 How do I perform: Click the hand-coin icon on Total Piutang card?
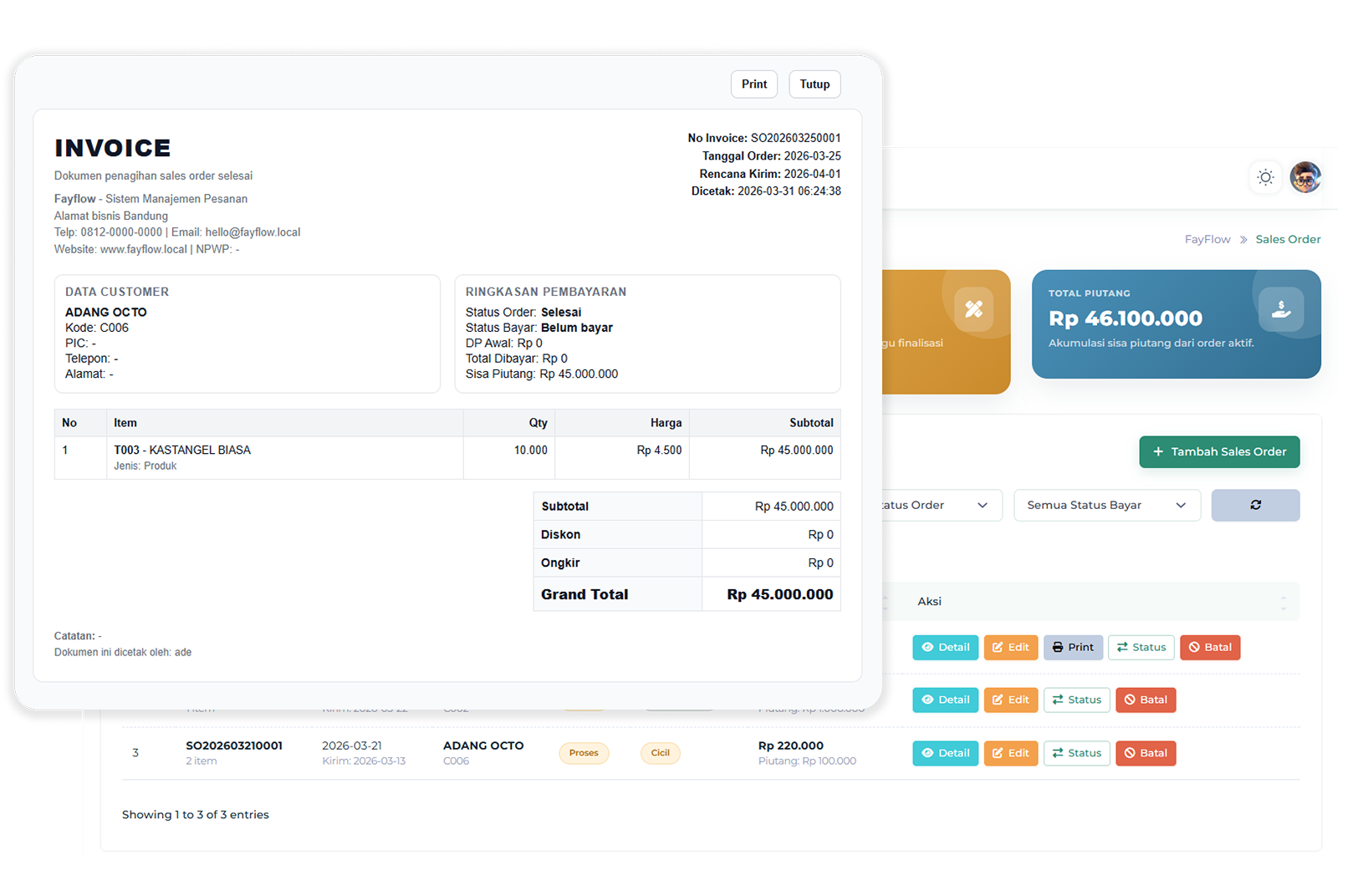coord(1281,309)
